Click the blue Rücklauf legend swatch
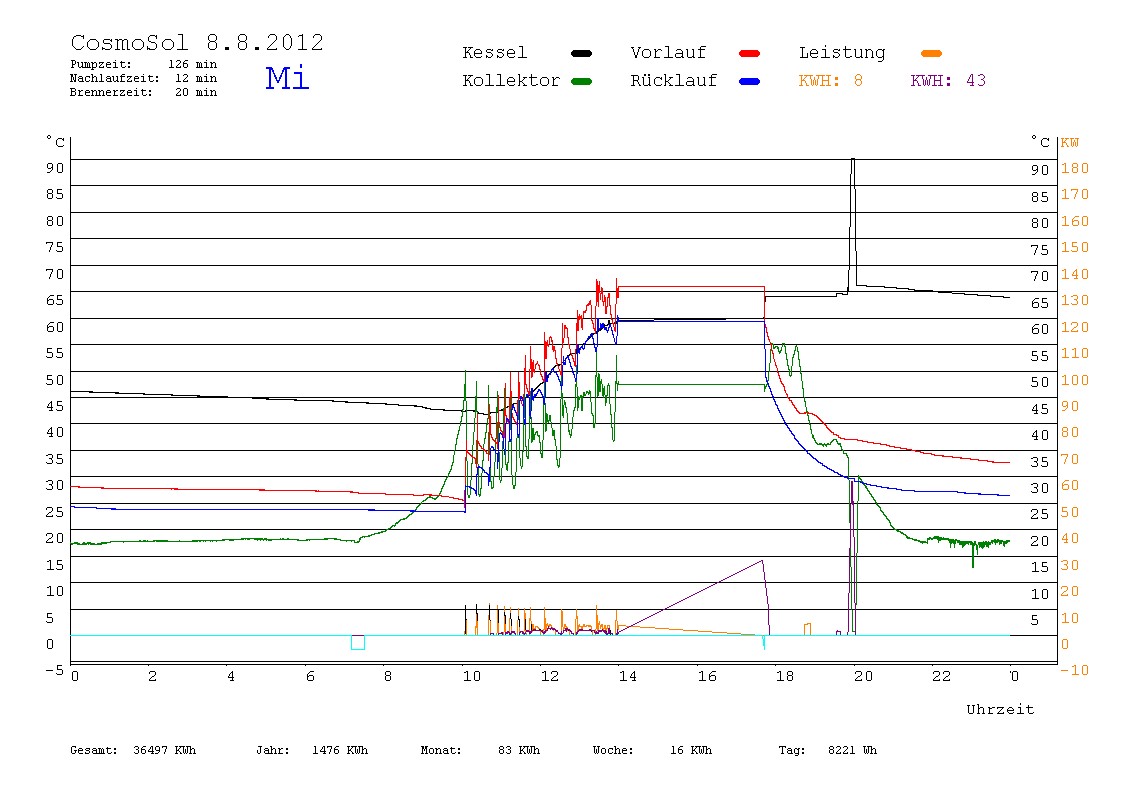 pyautogui.click(x=750, y=81)
